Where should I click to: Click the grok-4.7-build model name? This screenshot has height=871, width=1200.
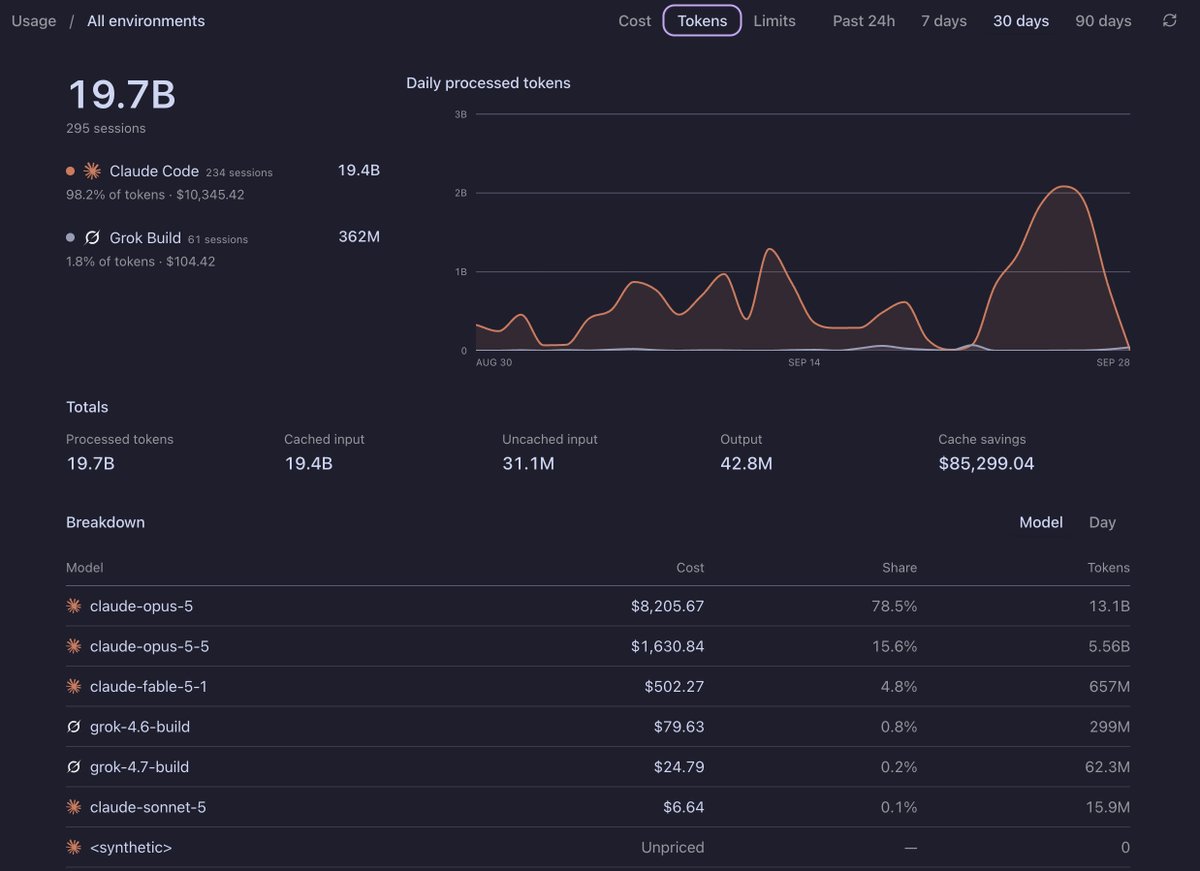point(140,767)
